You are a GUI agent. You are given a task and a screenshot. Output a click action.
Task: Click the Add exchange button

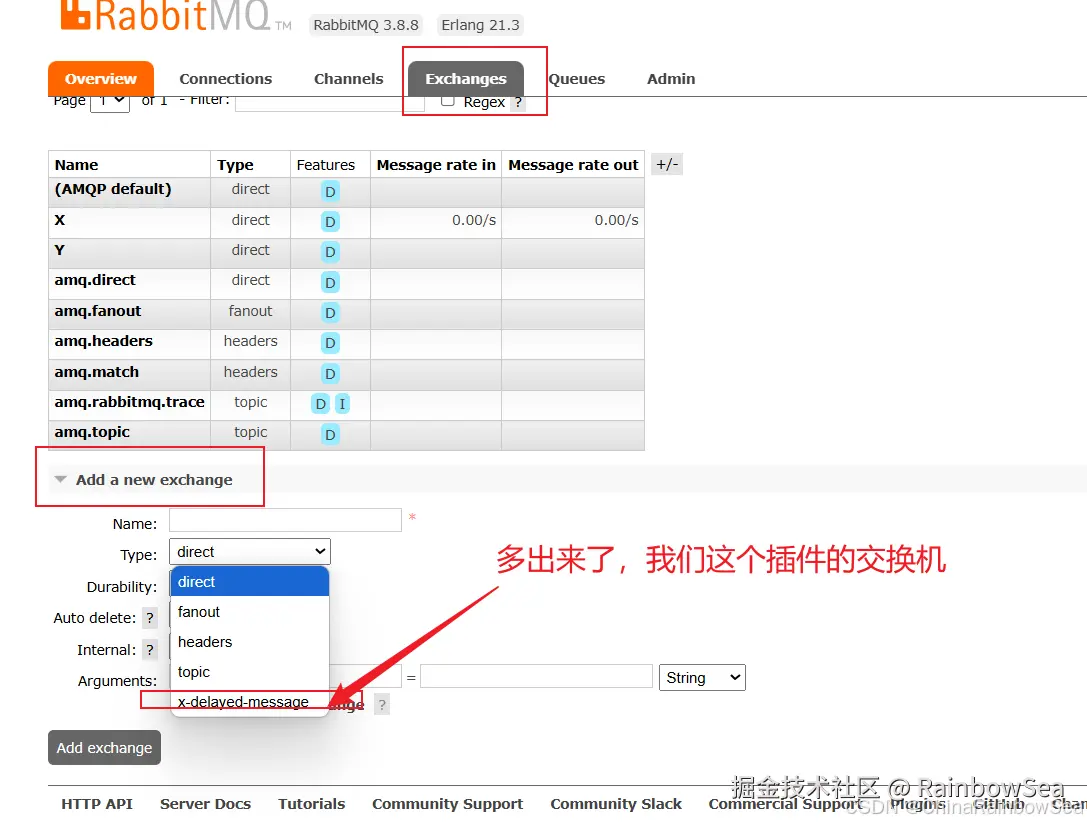coord(105,748)
